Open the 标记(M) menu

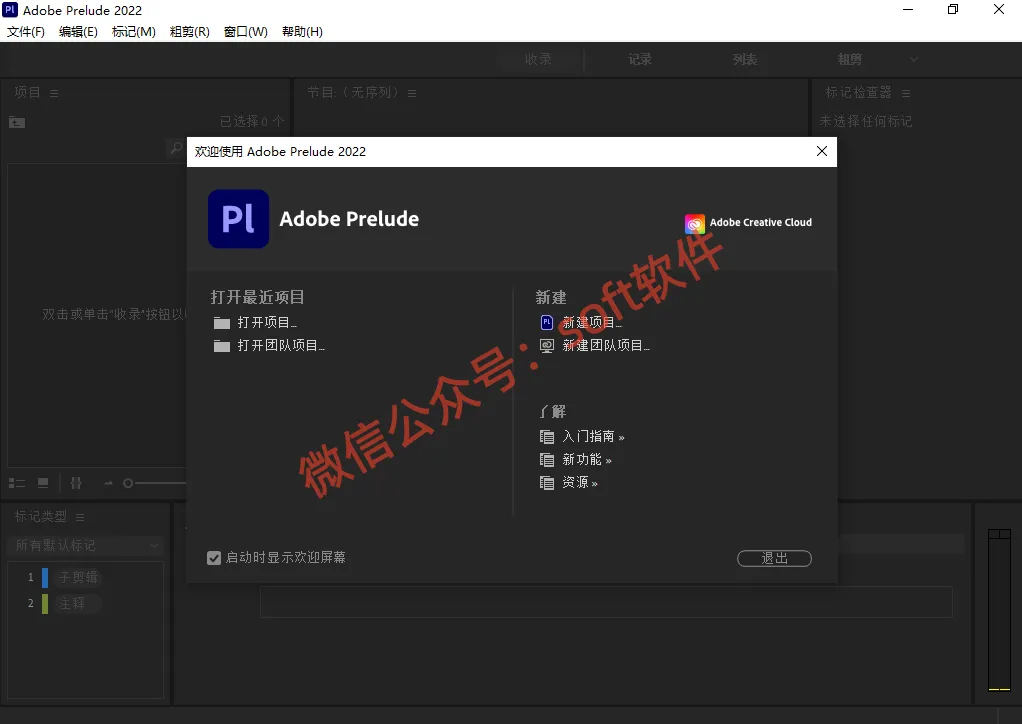coord(134,32)
